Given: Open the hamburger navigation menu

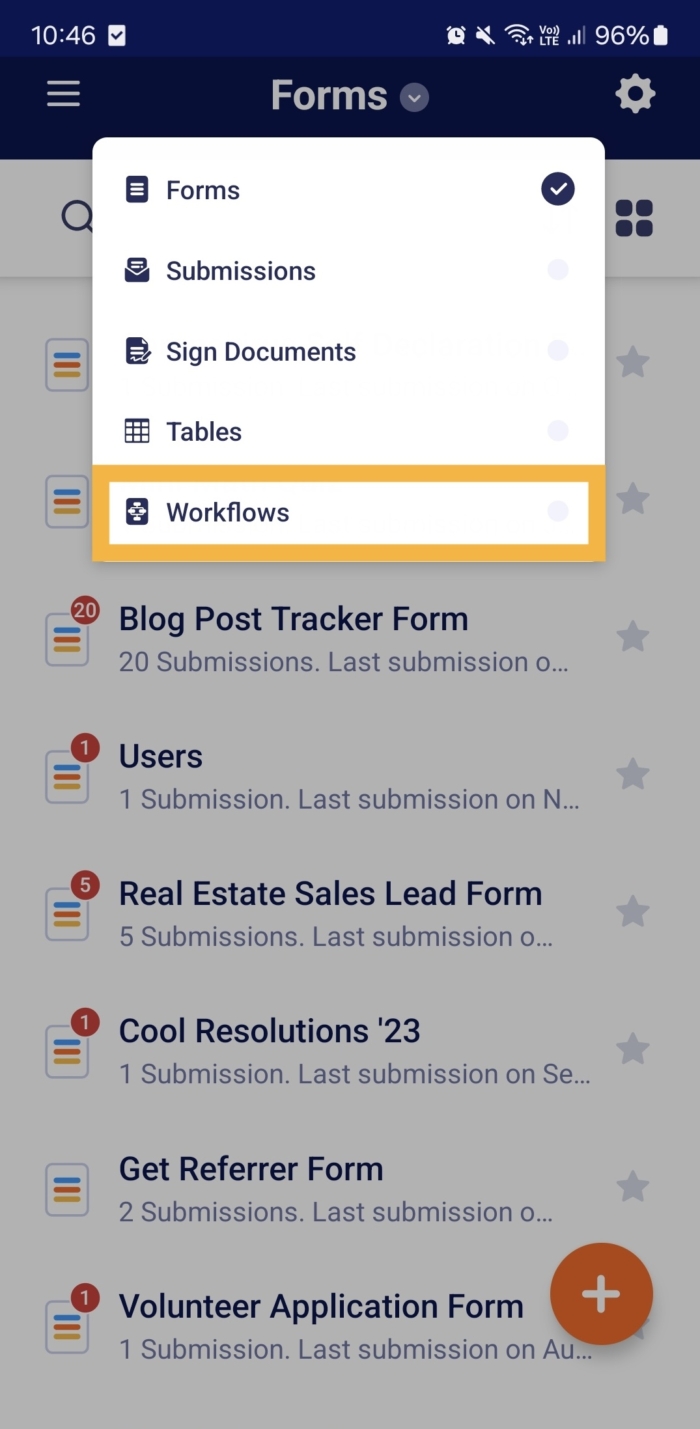Looking at the screenshot, I should coord(63,95).
